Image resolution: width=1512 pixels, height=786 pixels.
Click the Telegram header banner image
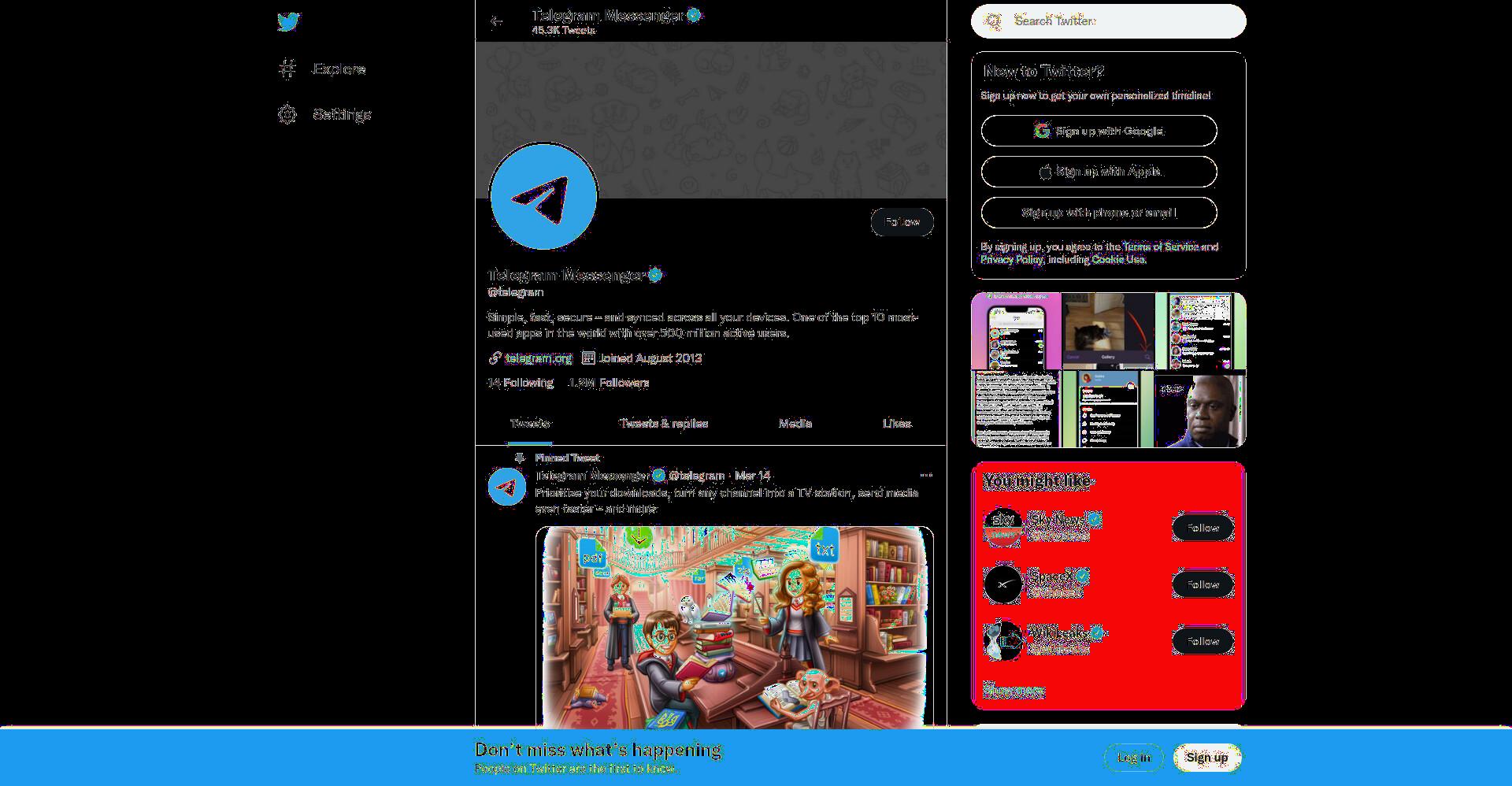click(x=710, y=120)
